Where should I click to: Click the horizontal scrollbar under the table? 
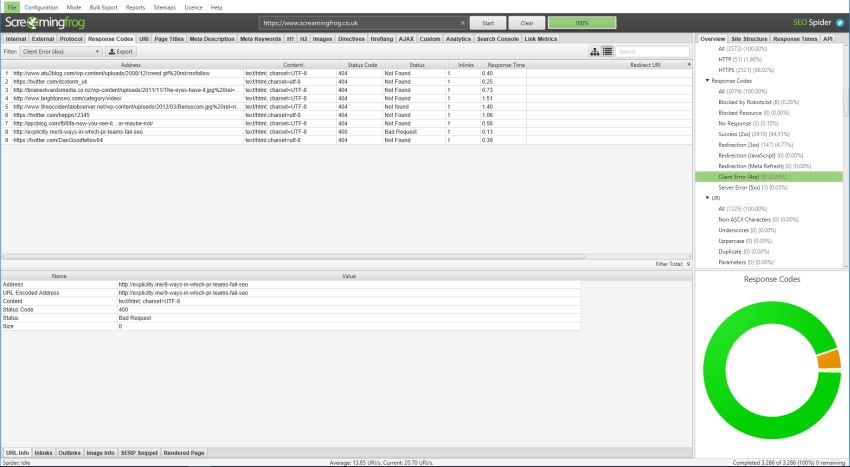295,257
